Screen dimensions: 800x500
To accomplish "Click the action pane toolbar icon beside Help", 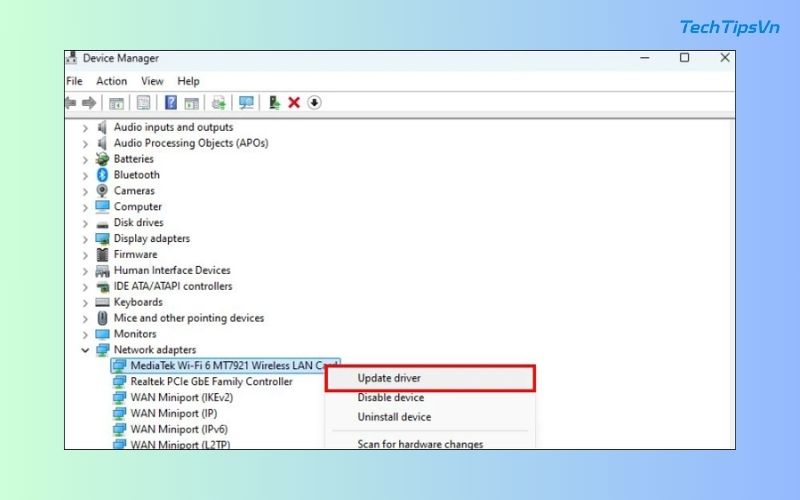I will pos(191,103).
